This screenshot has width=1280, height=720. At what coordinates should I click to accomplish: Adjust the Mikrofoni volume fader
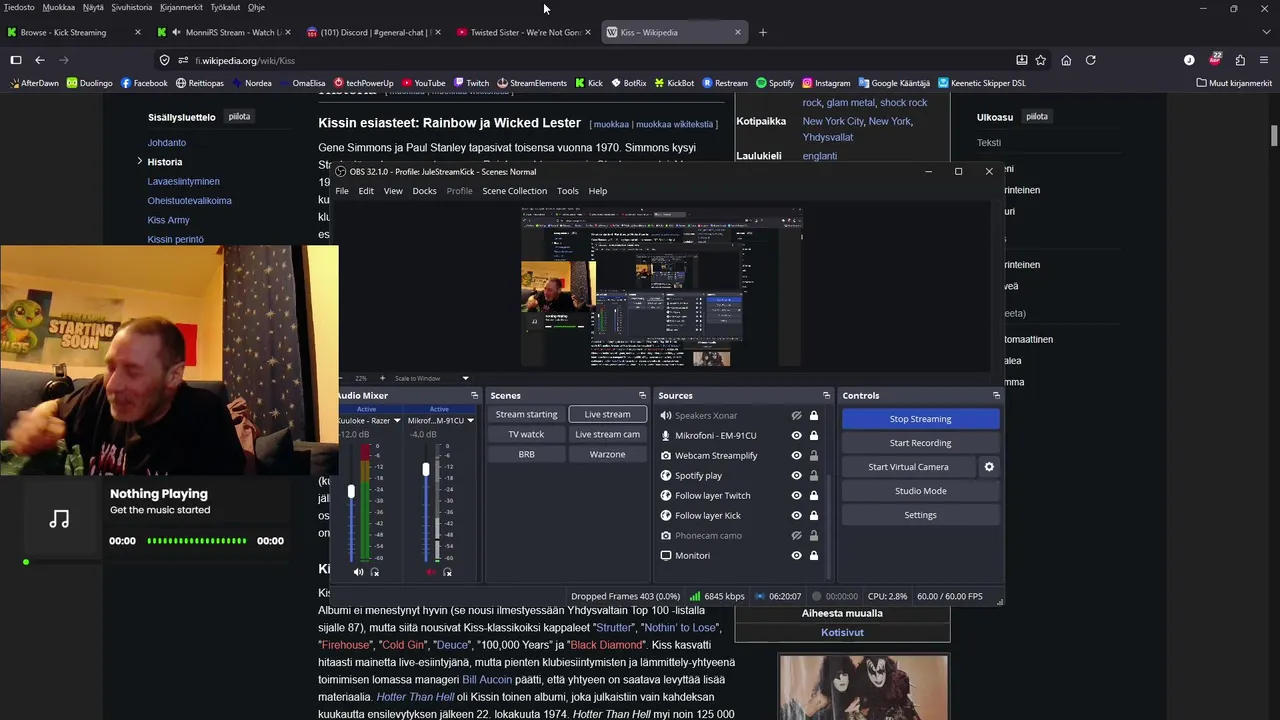(x=426, y=469)
